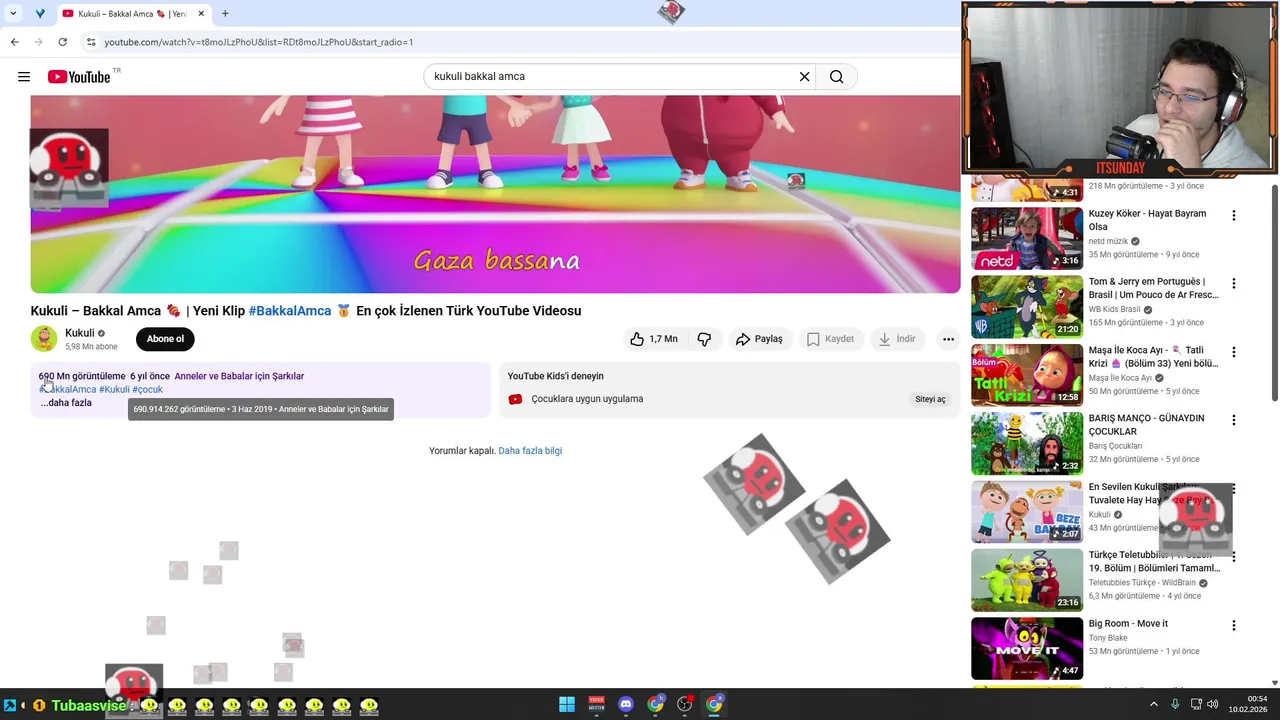Click the video player showing 'Gaza bassana'
The image size is (1280, 720).
(495, 194)
